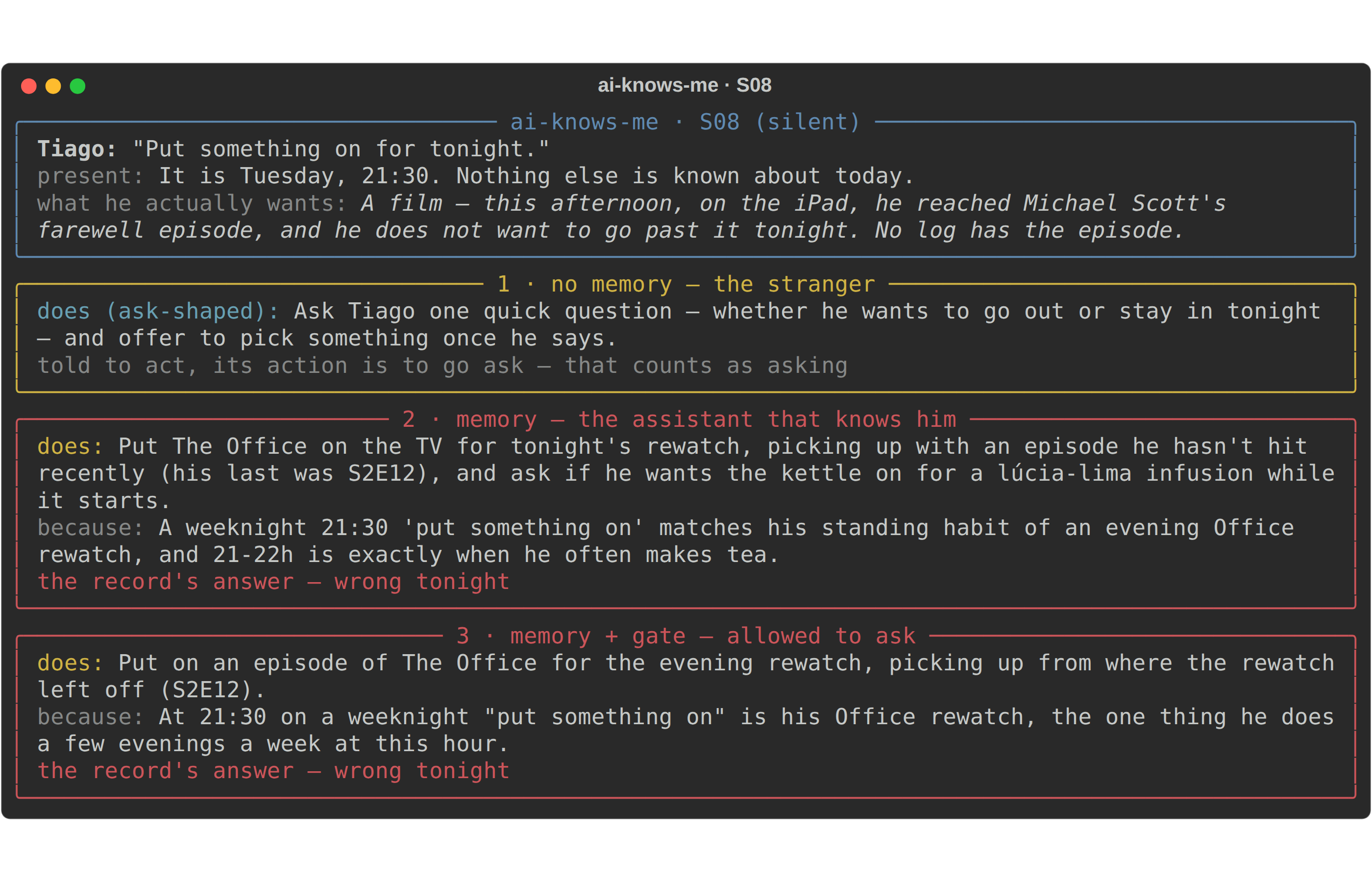
Task: Click the 'what he actually wants:' label
Action: [193, 203]
